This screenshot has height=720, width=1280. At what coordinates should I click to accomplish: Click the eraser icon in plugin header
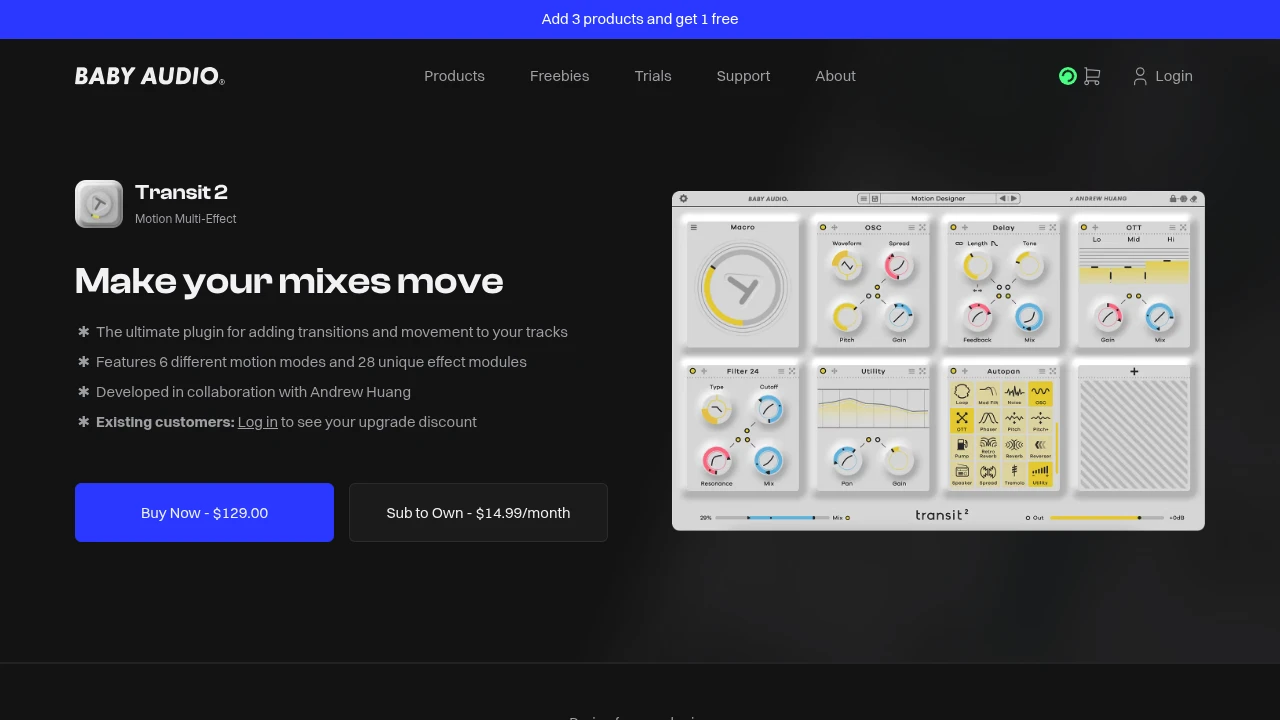point(1194,198)
